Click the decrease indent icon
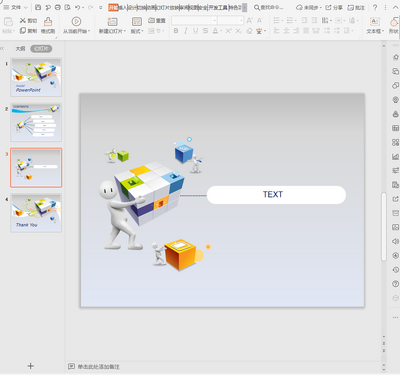Screen dimensions: 400x375 click(x=304, y=21)
